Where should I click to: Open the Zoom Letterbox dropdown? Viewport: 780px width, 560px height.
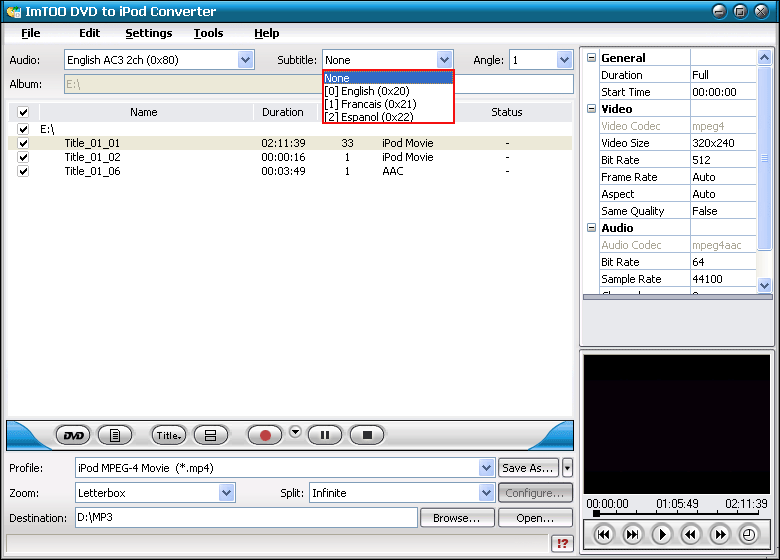pos(226,493)
